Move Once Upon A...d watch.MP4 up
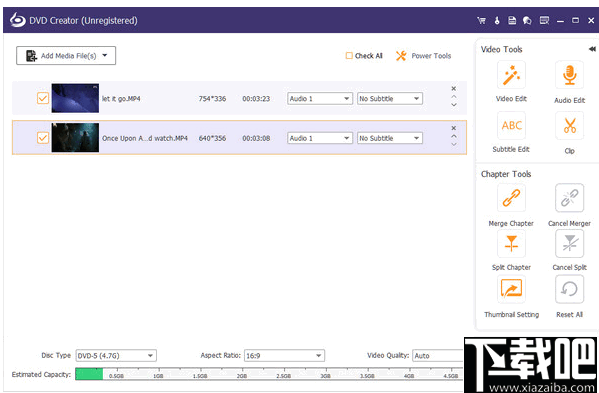Image resolution: width=599 pixels, height=393 pixels. click(453, 136)
